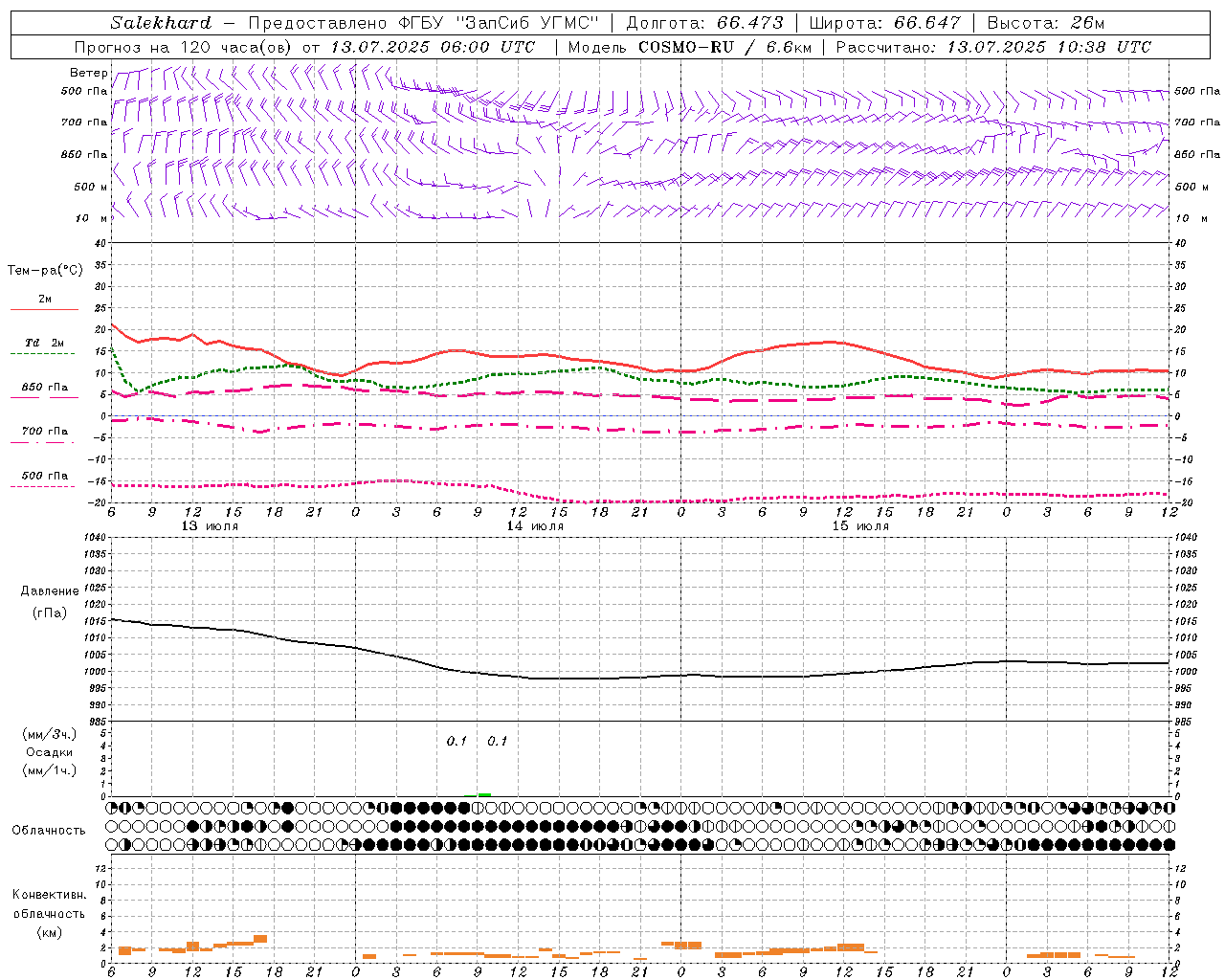
Task: Click the "15 июля" date label
Action: (x=860, y=526)
